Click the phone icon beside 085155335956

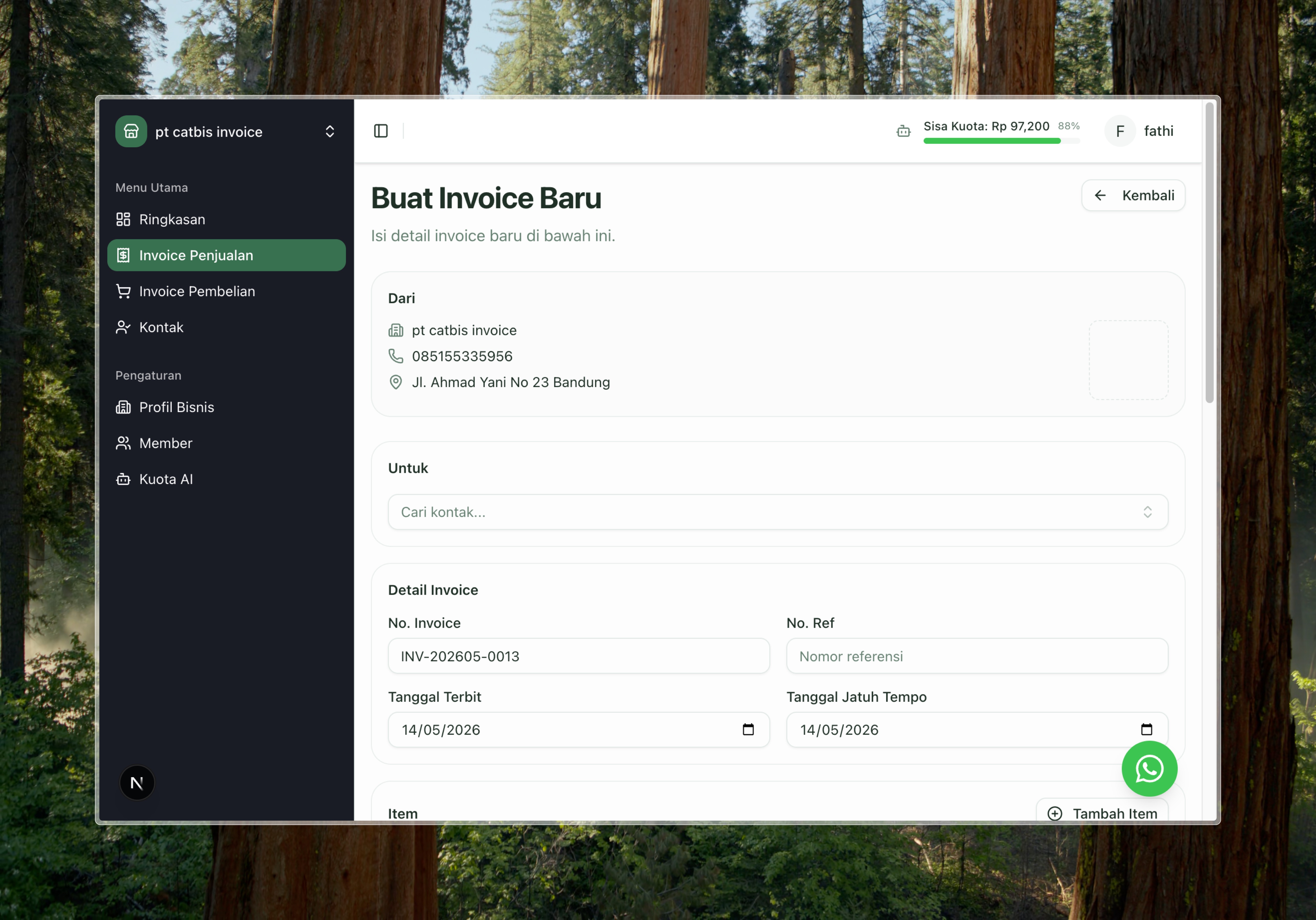[395, 356]
